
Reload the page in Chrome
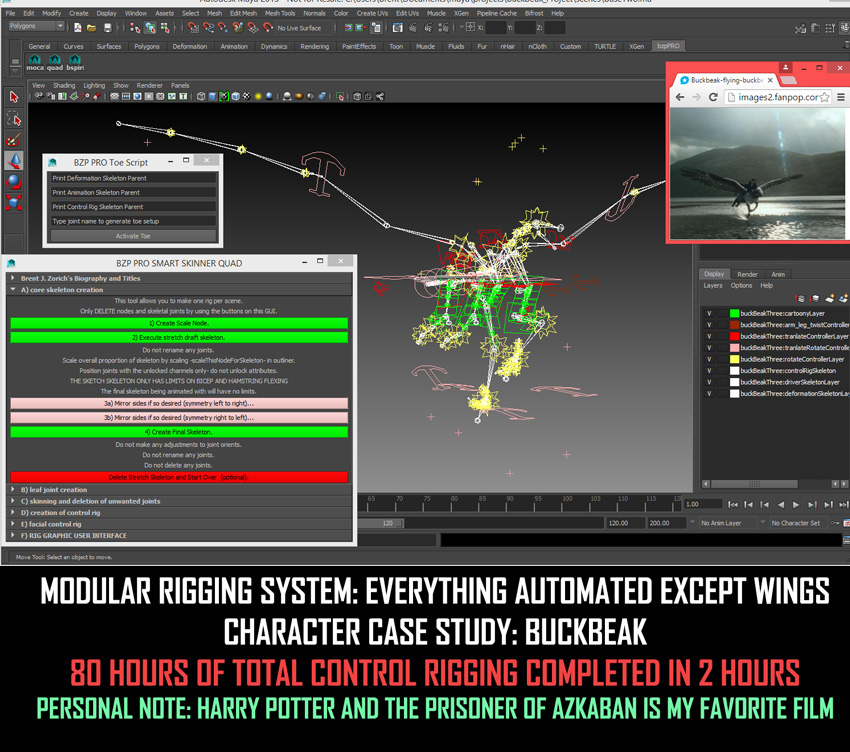pos(713,97)
